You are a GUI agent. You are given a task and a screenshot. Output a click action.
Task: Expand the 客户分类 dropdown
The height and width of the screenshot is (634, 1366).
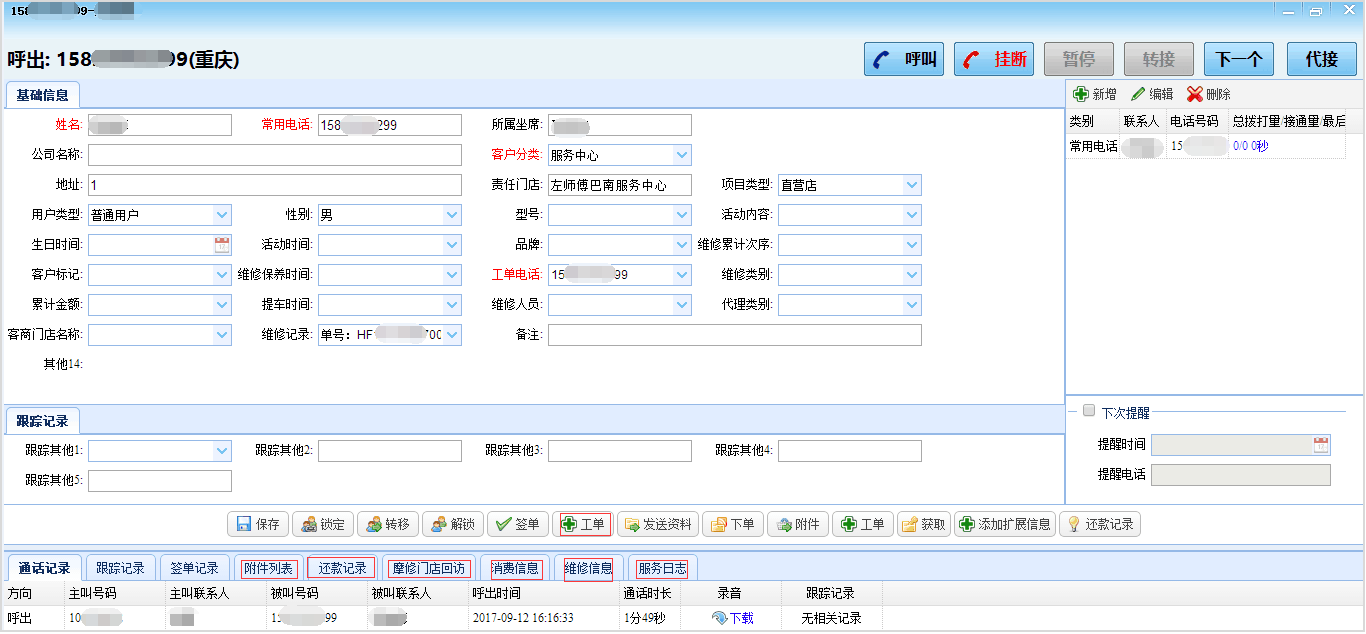coord(681,155)
